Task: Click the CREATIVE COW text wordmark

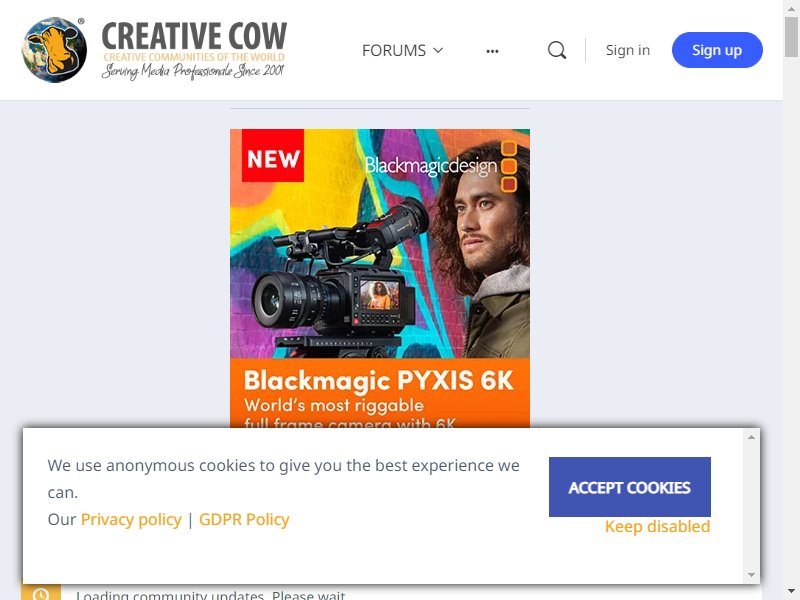Action: pyautogui.click(x=194, y=35)
